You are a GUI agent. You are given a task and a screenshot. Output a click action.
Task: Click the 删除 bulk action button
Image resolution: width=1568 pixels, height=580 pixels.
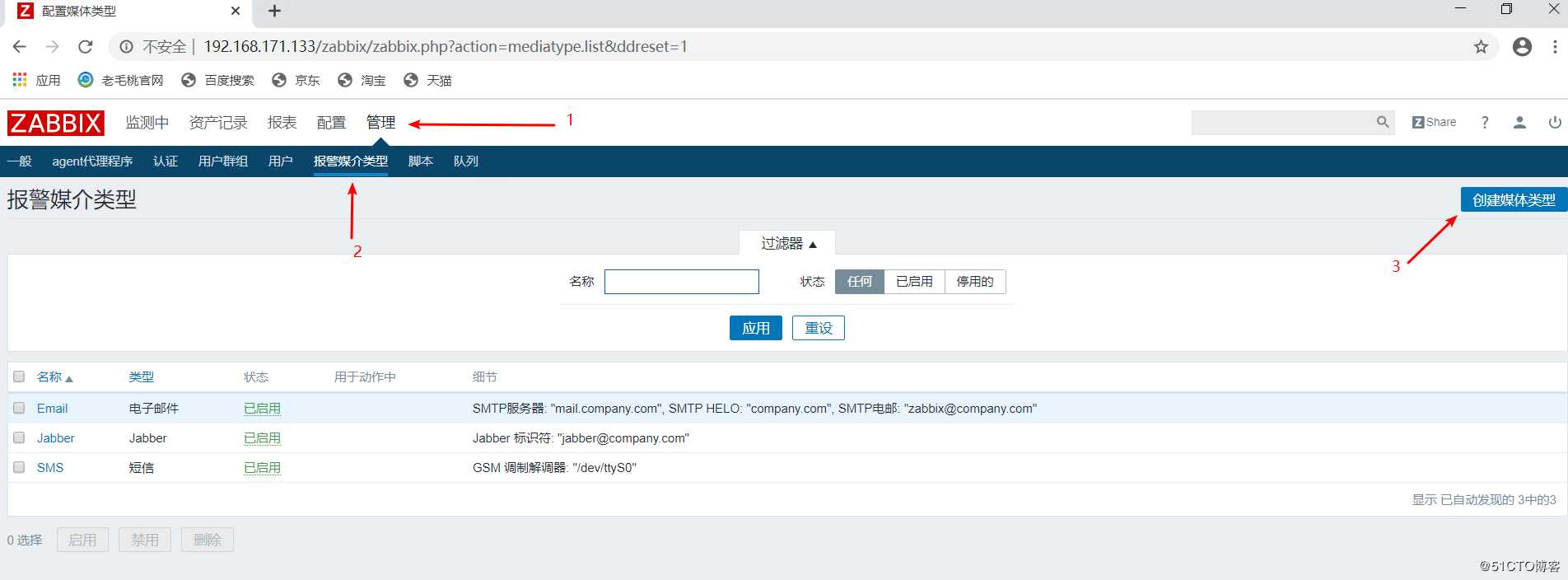pos(208,540)
